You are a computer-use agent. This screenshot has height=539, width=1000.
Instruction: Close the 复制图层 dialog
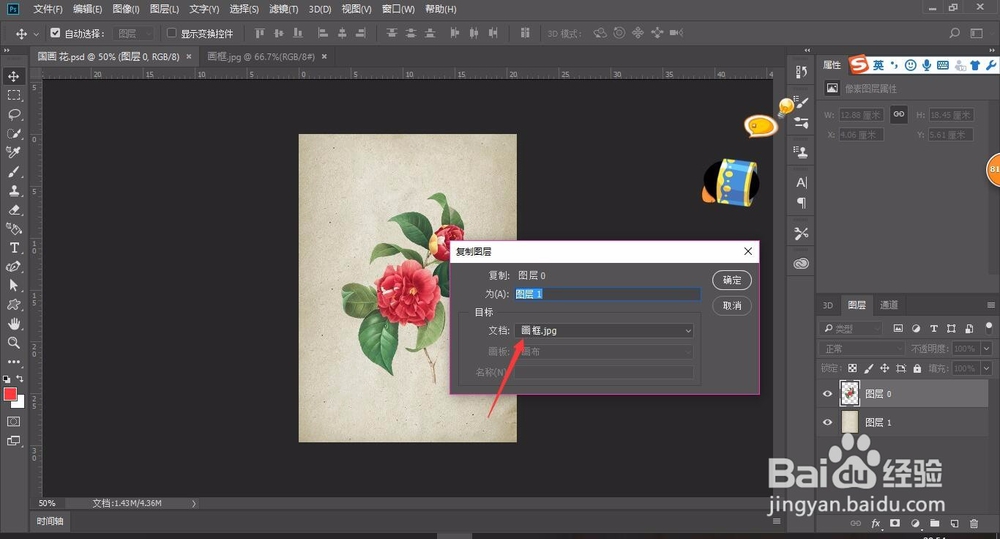click(748, 251)
